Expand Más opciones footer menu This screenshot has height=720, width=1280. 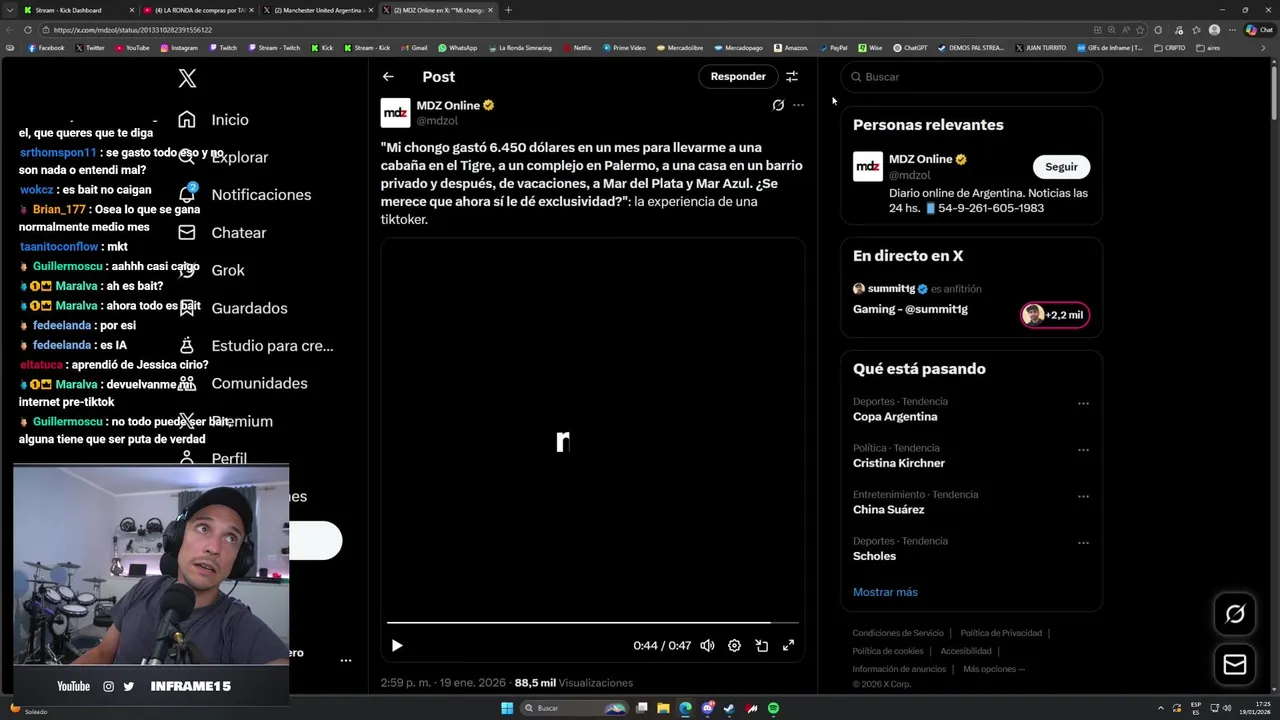994,669
